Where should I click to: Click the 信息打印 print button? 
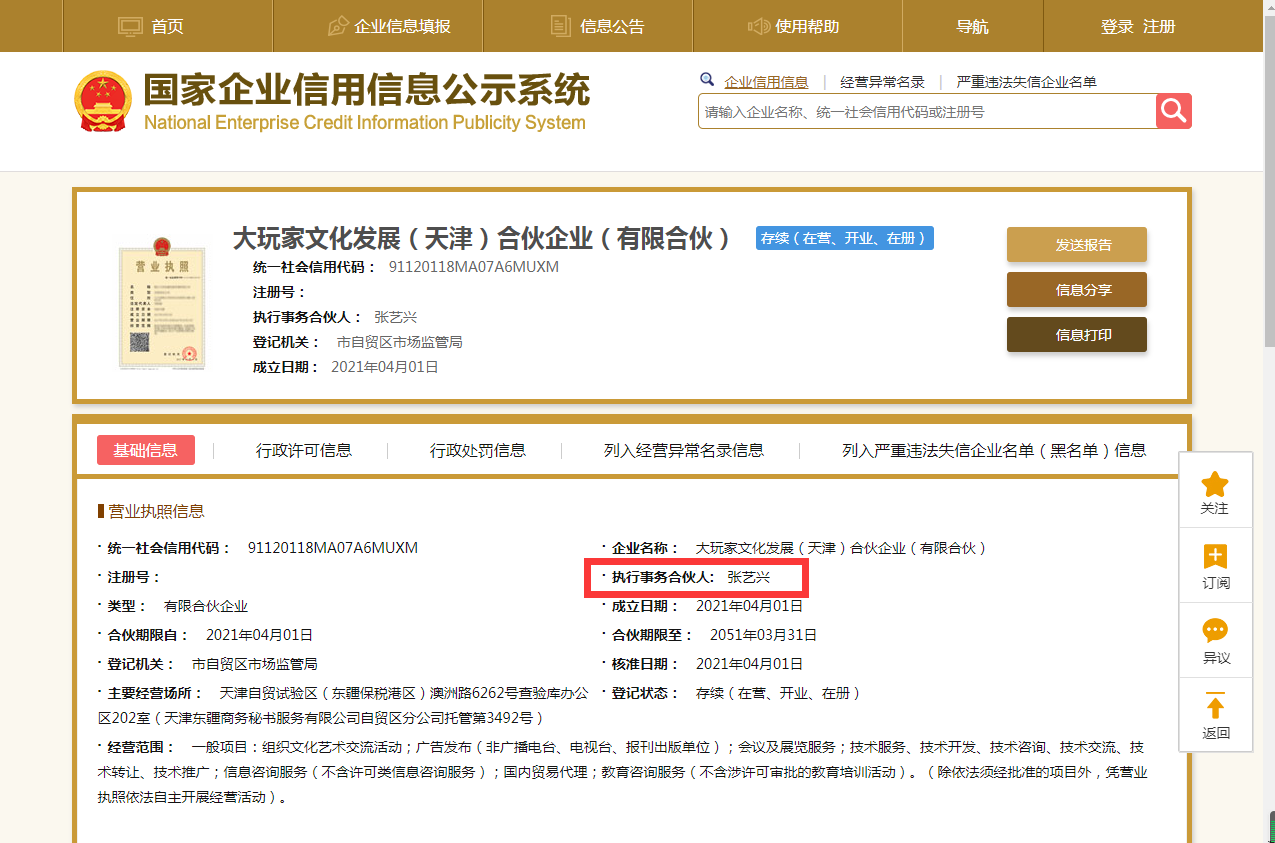(x=1076, y=334)
